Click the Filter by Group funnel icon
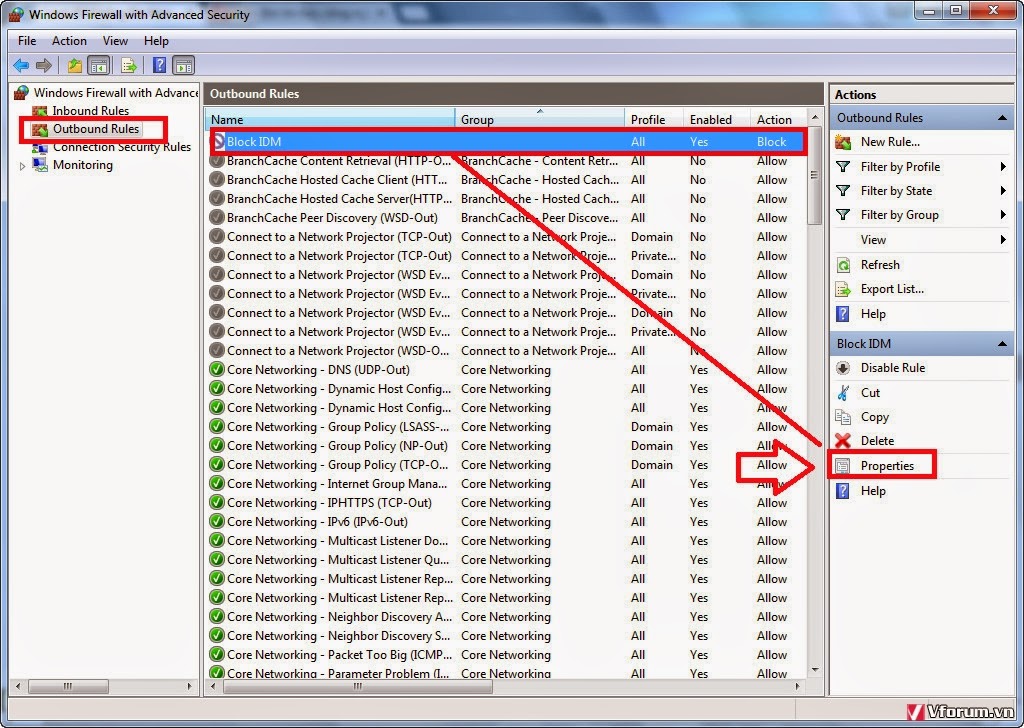Image resolution: width=1024 pixels, height=728 pixels. click(843, 215)
